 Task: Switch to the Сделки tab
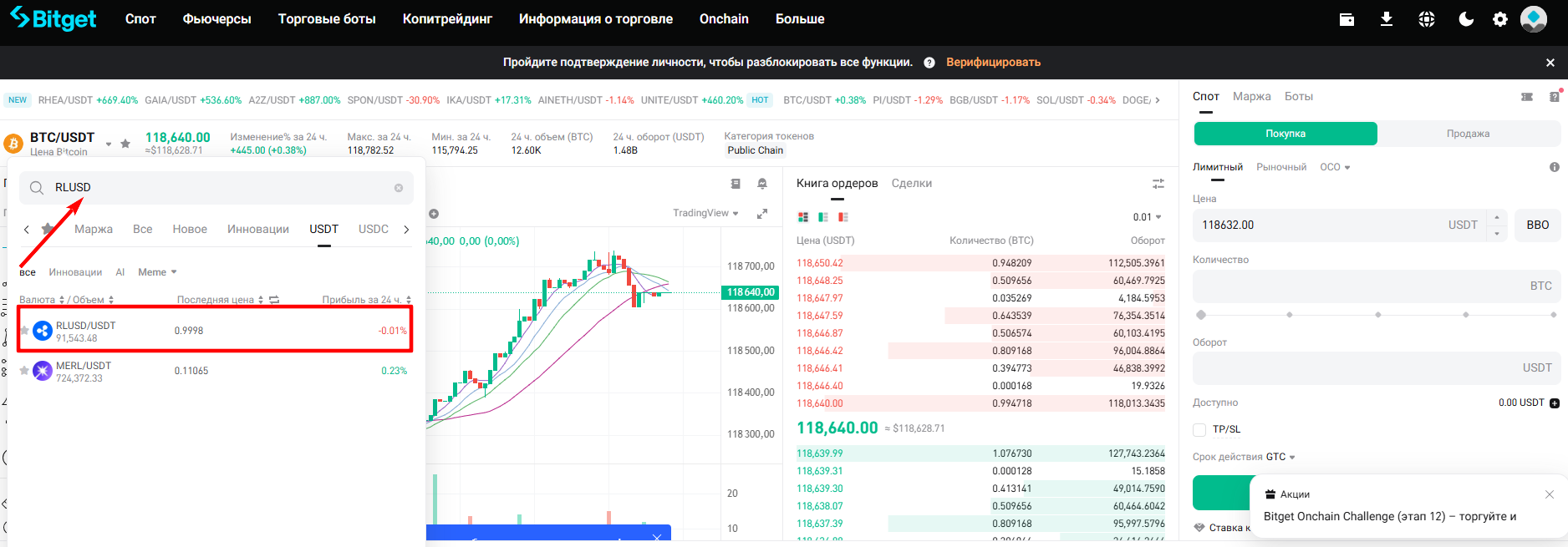pyautogui.click(x=912, y=184)
